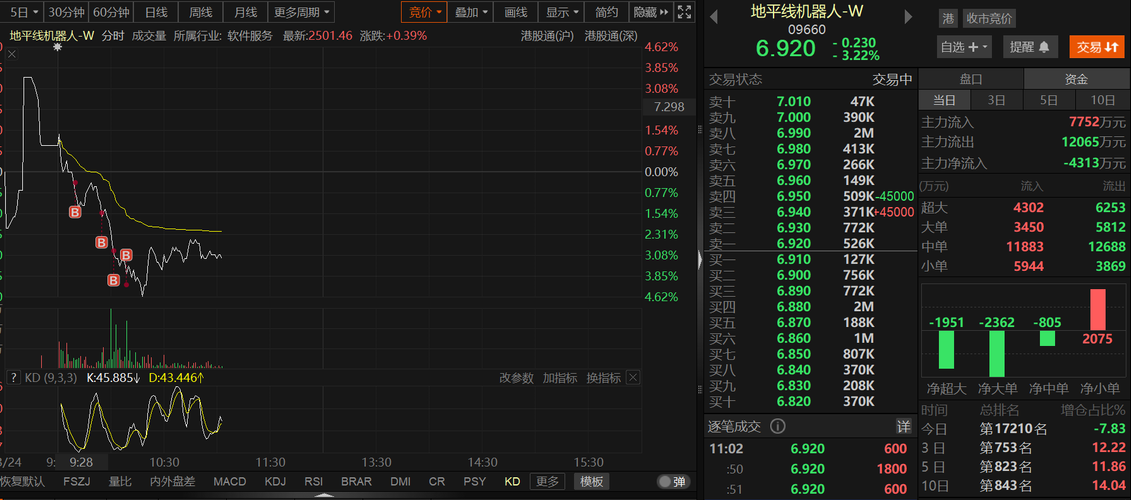Open the 更多周期 dropdown
The width and height of the screenshot is (1131, 500).
pyautogui.click(x=302, y=12)
